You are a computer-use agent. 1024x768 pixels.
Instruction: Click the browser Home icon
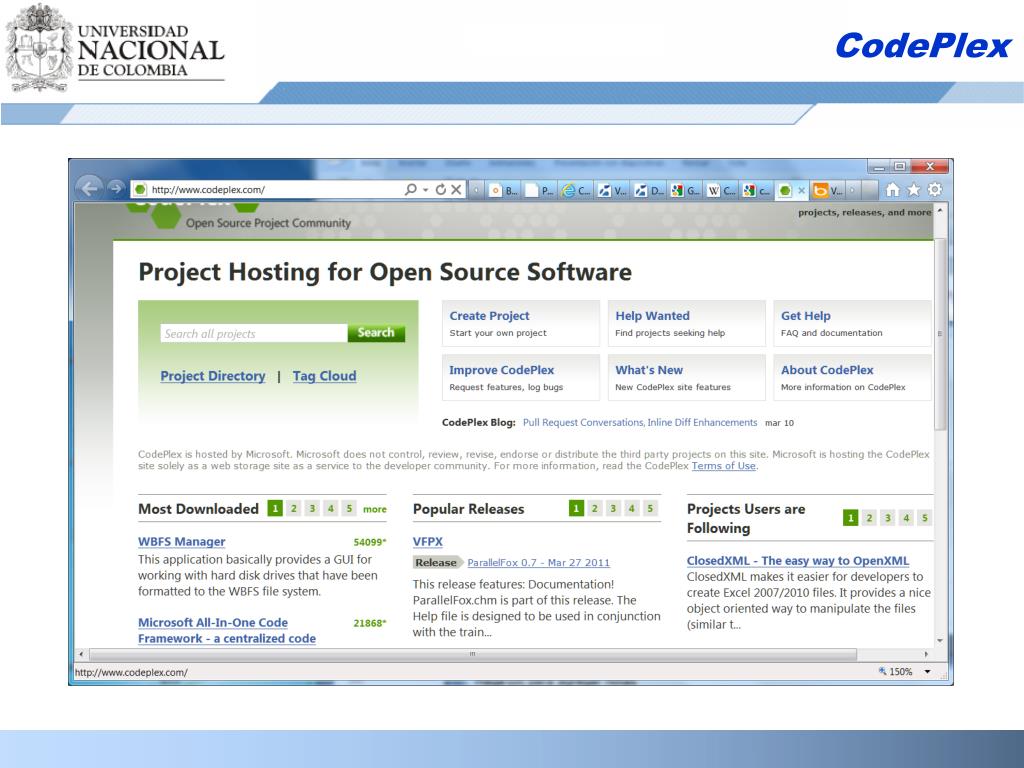coord(892,189)
